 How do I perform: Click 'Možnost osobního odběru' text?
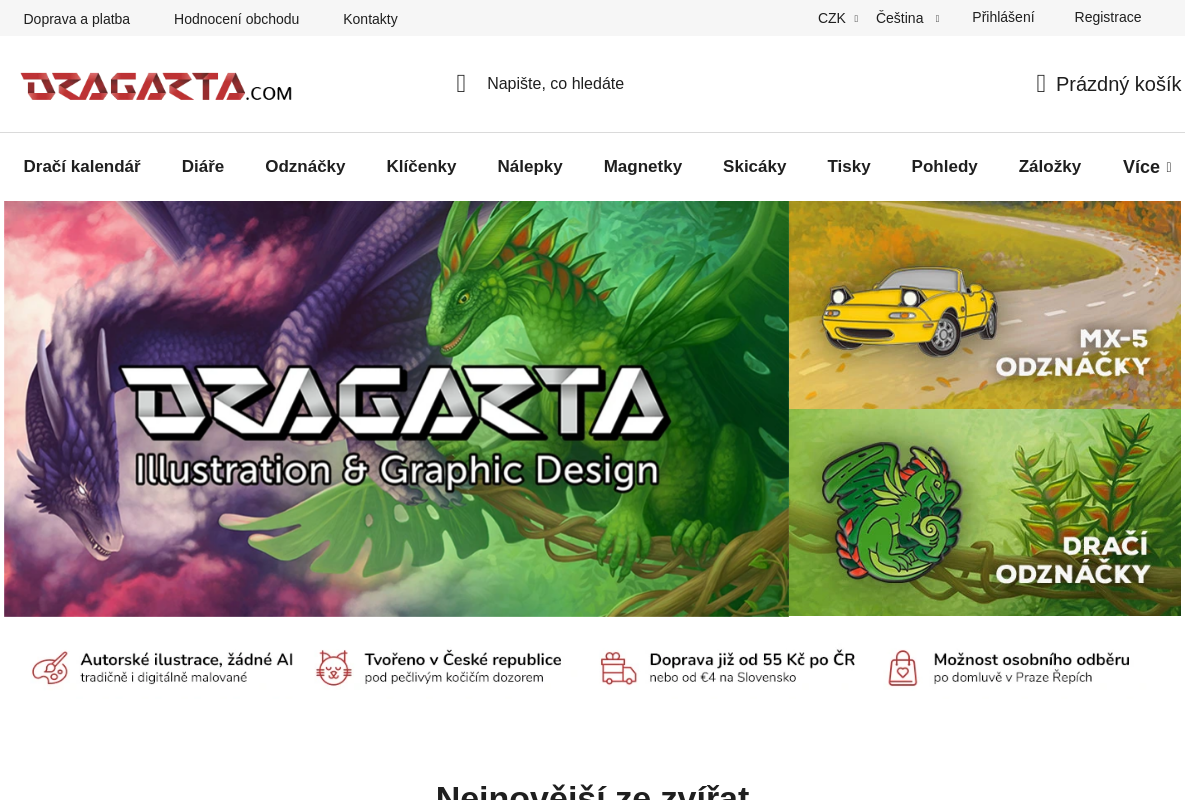(1032, 660)
